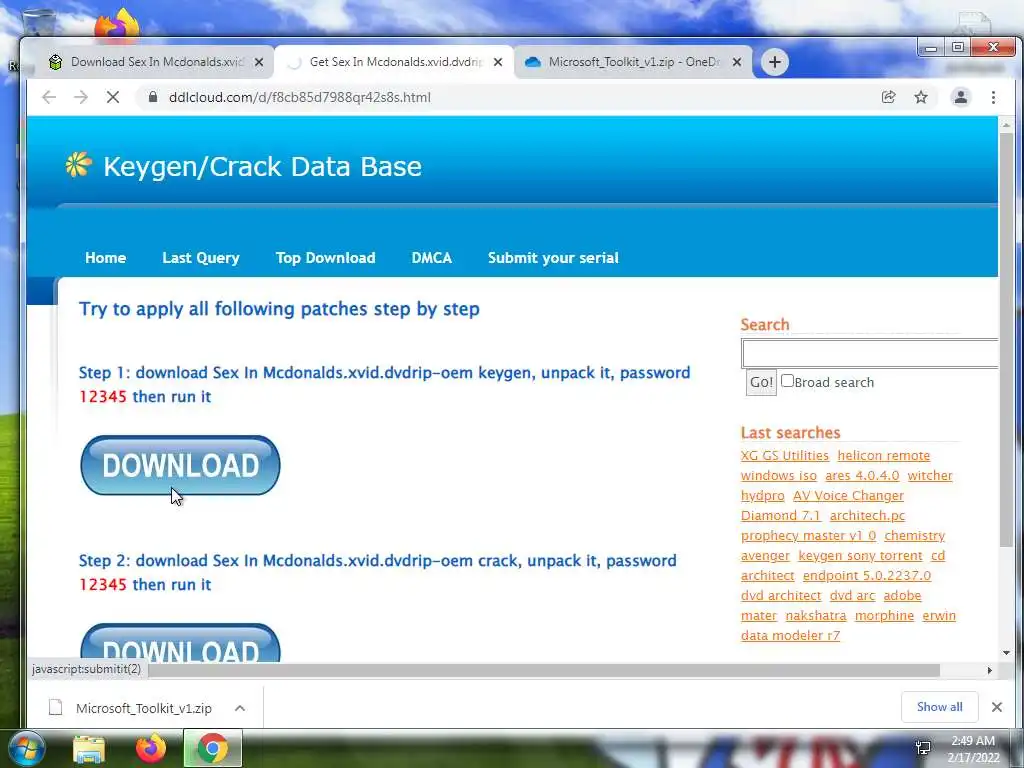Bookmark this page with the star icon
The image size is (1024, 768).
[921, 97]
